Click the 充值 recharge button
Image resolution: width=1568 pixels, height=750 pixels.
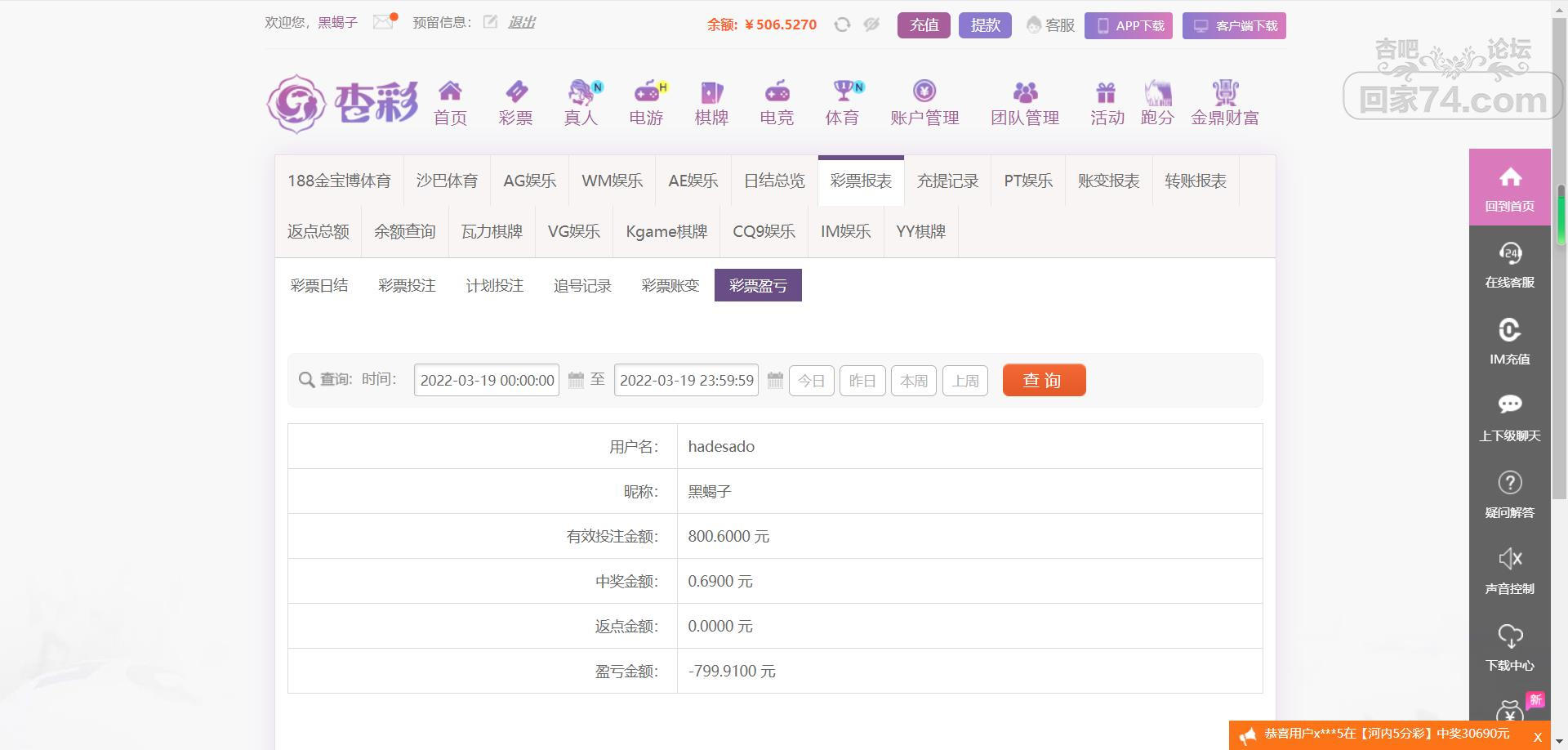click(924, 25)
